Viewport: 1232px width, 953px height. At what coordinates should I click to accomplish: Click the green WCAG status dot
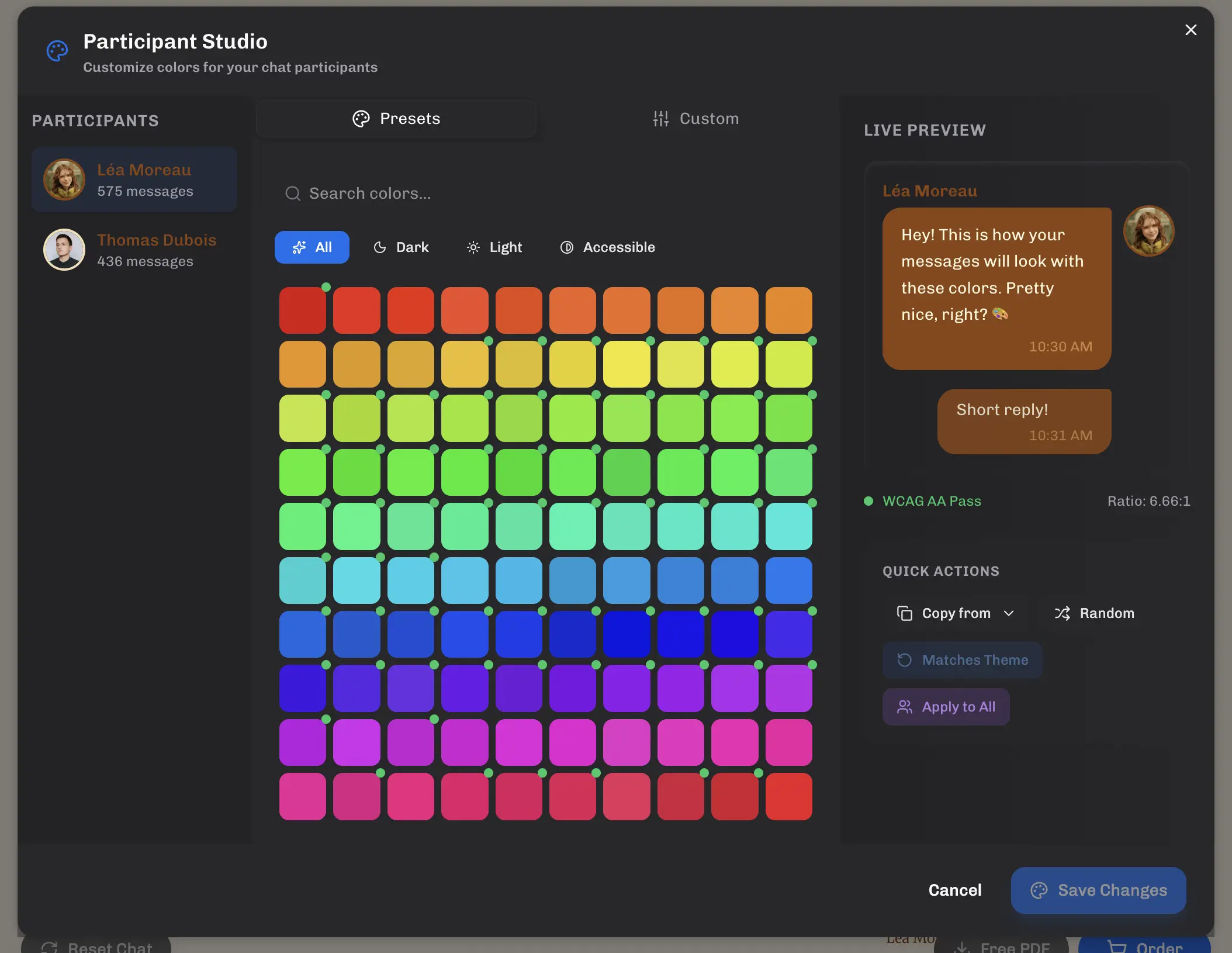coord(868,501)
